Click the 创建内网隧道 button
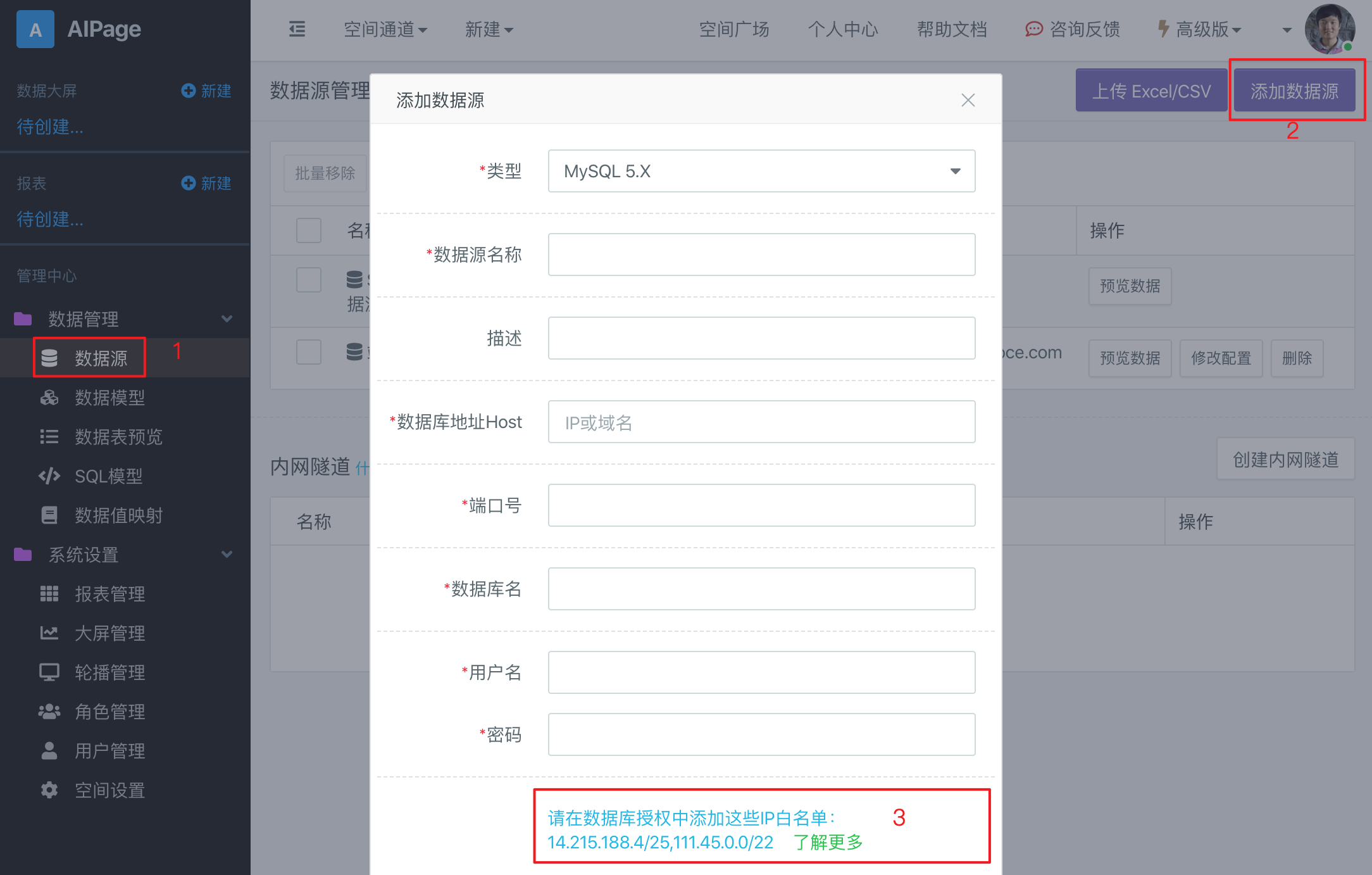The height and width of the screenshot is (875, 1372). (1285, 459)
